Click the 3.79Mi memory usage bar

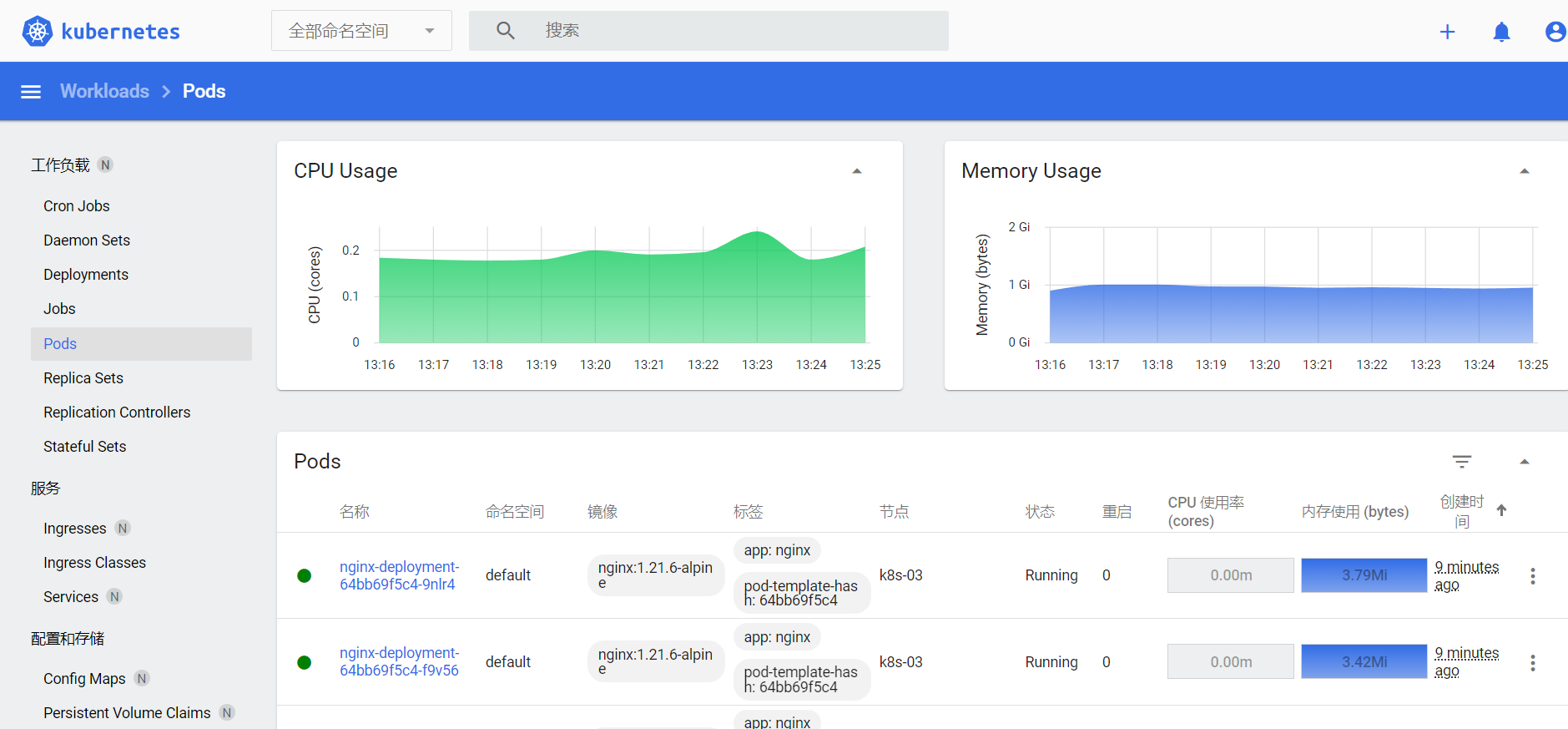point(1364,575)
